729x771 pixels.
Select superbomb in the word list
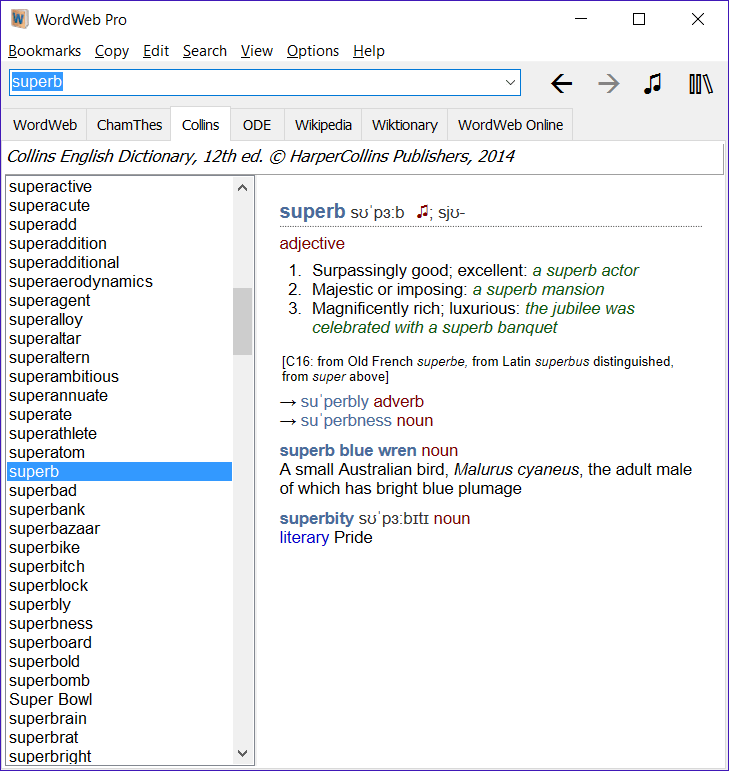click(x=119, y=681)
